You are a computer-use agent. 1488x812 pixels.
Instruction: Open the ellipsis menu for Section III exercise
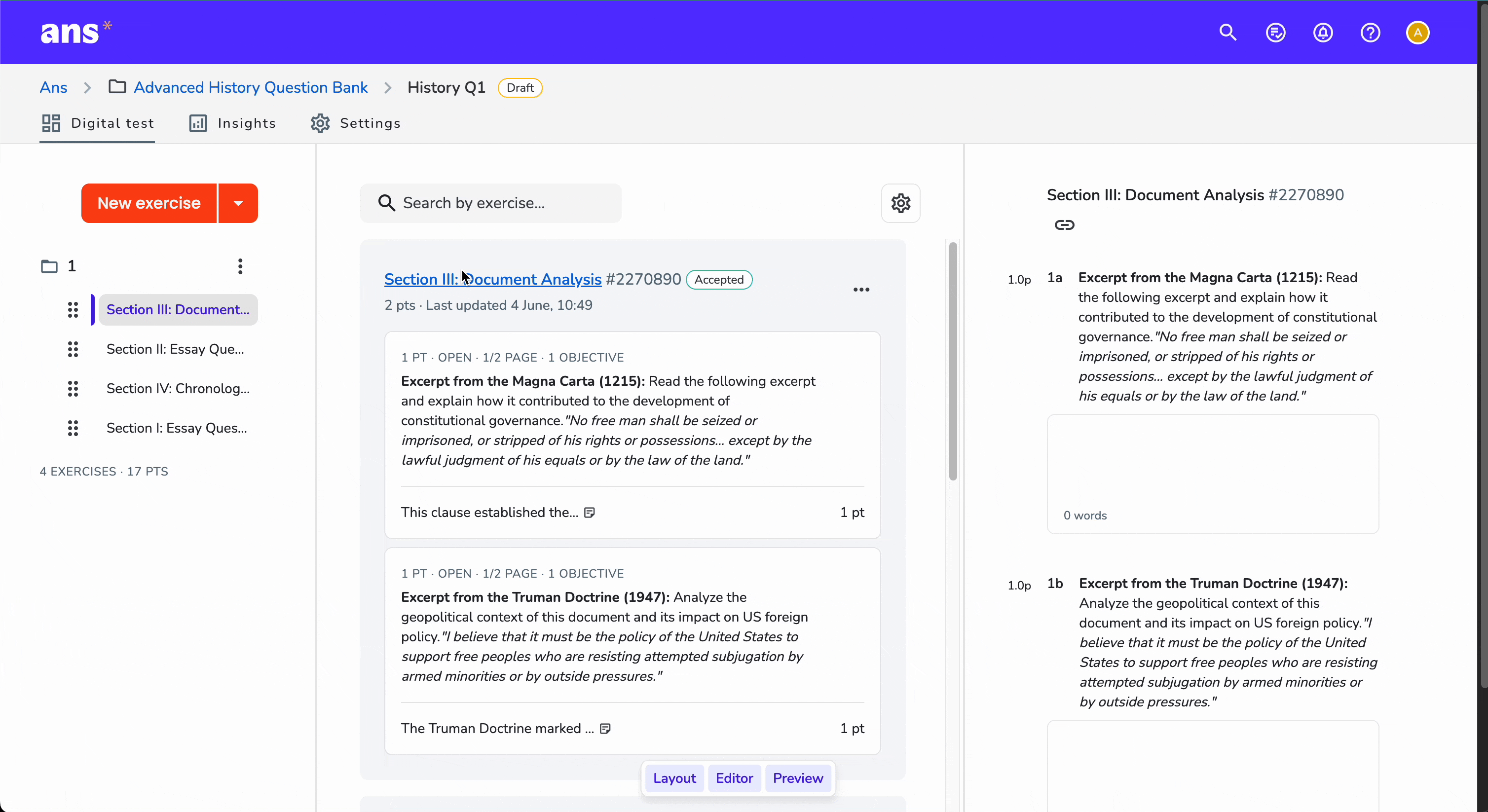(861, 290)
